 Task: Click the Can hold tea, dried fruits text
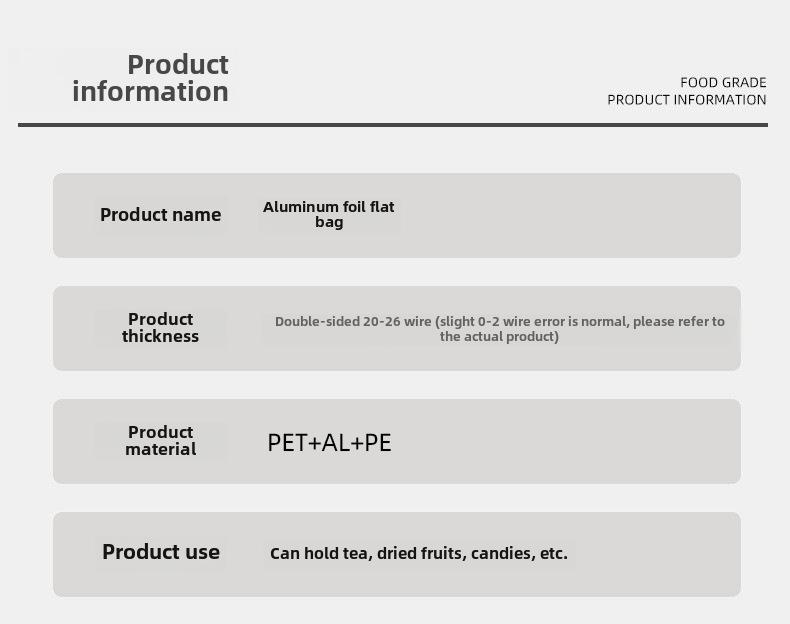click(419, 553)
